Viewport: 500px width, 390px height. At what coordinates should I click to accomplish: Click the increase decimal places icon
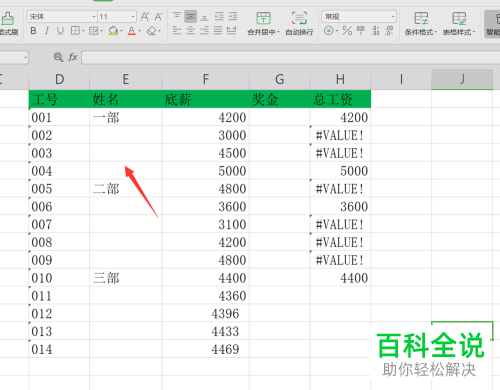(375, 31)
